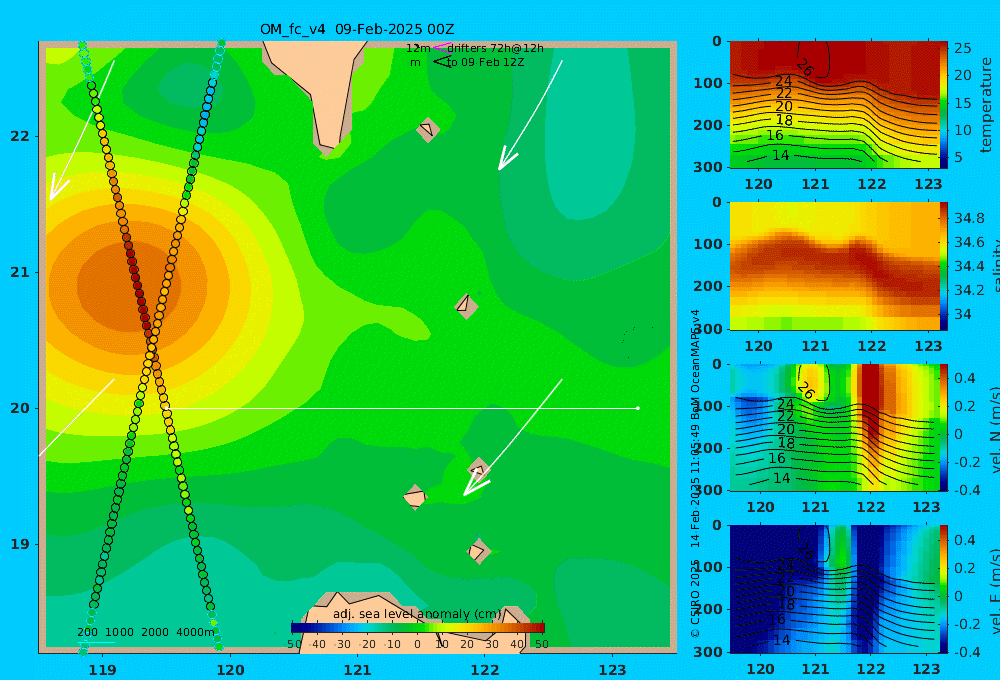Click the latitude label 19 on the main map
Screen dimensions: 1000x680
click(x=20, y=544)
